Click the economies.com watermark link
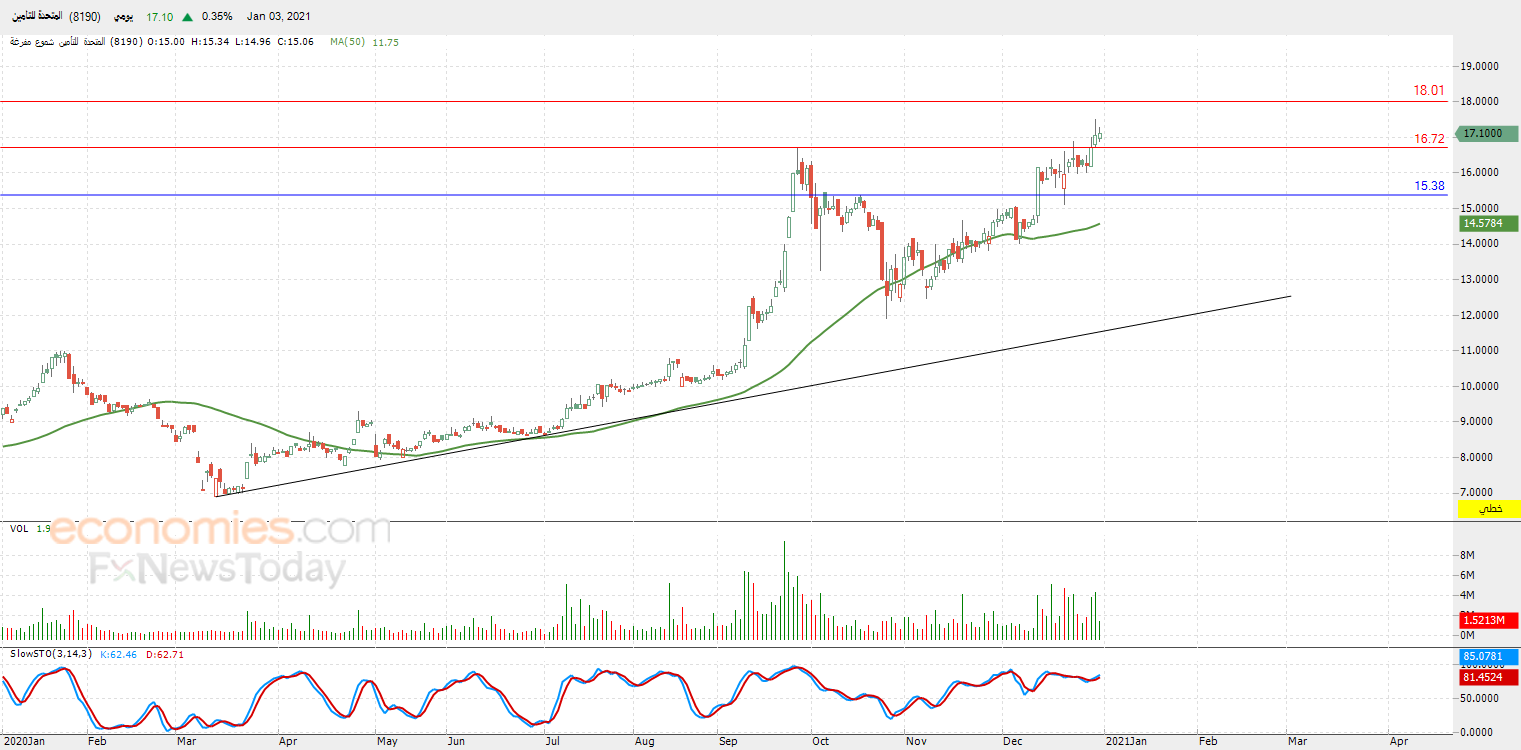The image size is (1521, 750). [x=220, y=529]
